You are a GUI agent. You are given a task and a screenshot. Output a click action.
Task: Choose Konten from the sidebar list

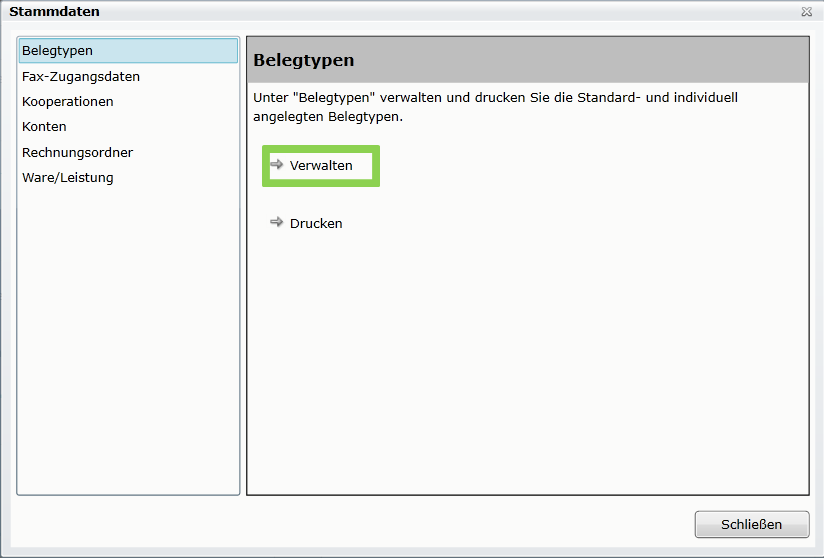(x=44, y=127)
